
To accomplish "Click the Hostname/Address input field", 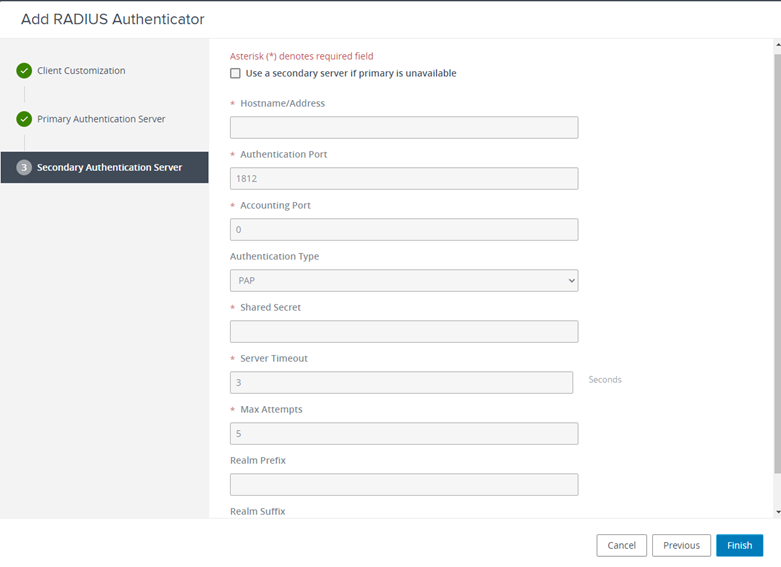I will tap(403, 127).
